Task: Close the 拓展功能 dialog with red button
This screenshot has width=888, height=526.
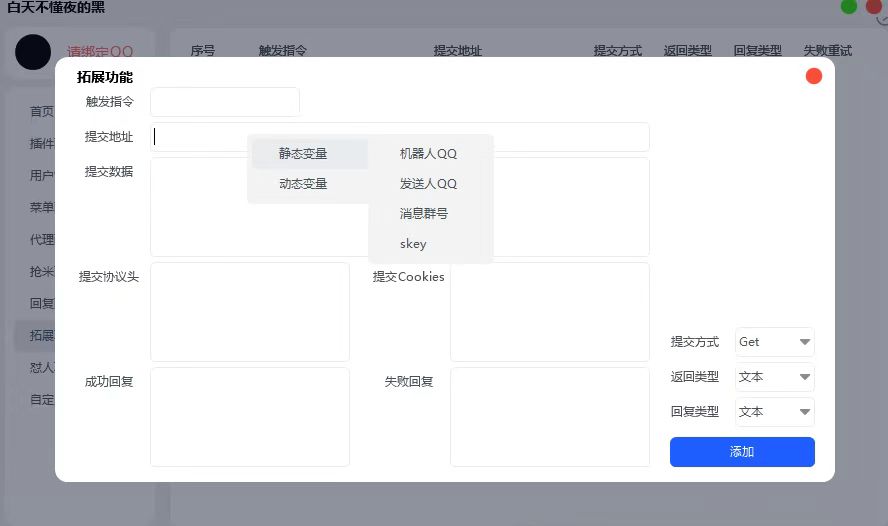Action: pos(814,76)
